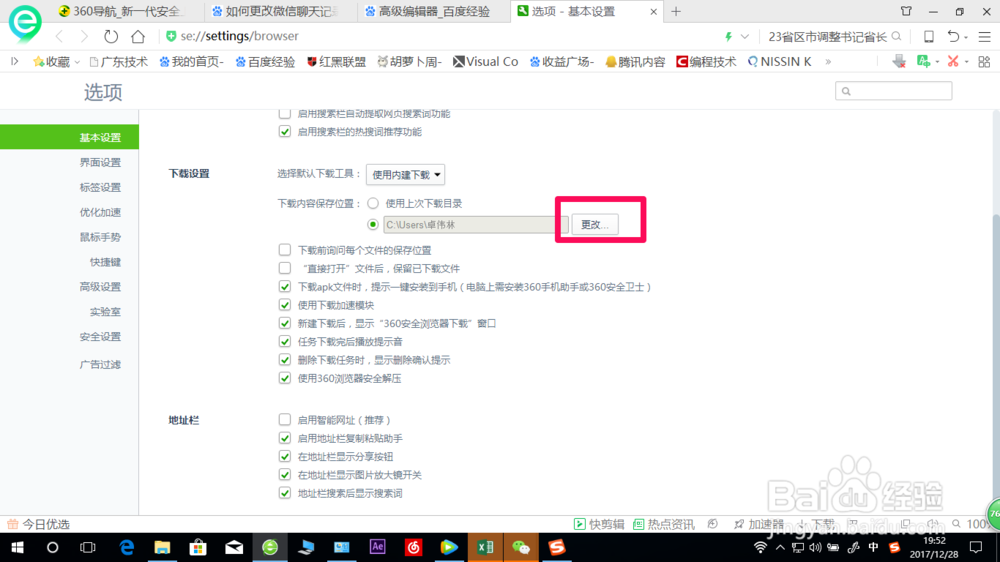This screenshot has width=1000, height=562.
Task: Toggle 使用下载加速模块 checkbox
Action: tap(284, 305)
